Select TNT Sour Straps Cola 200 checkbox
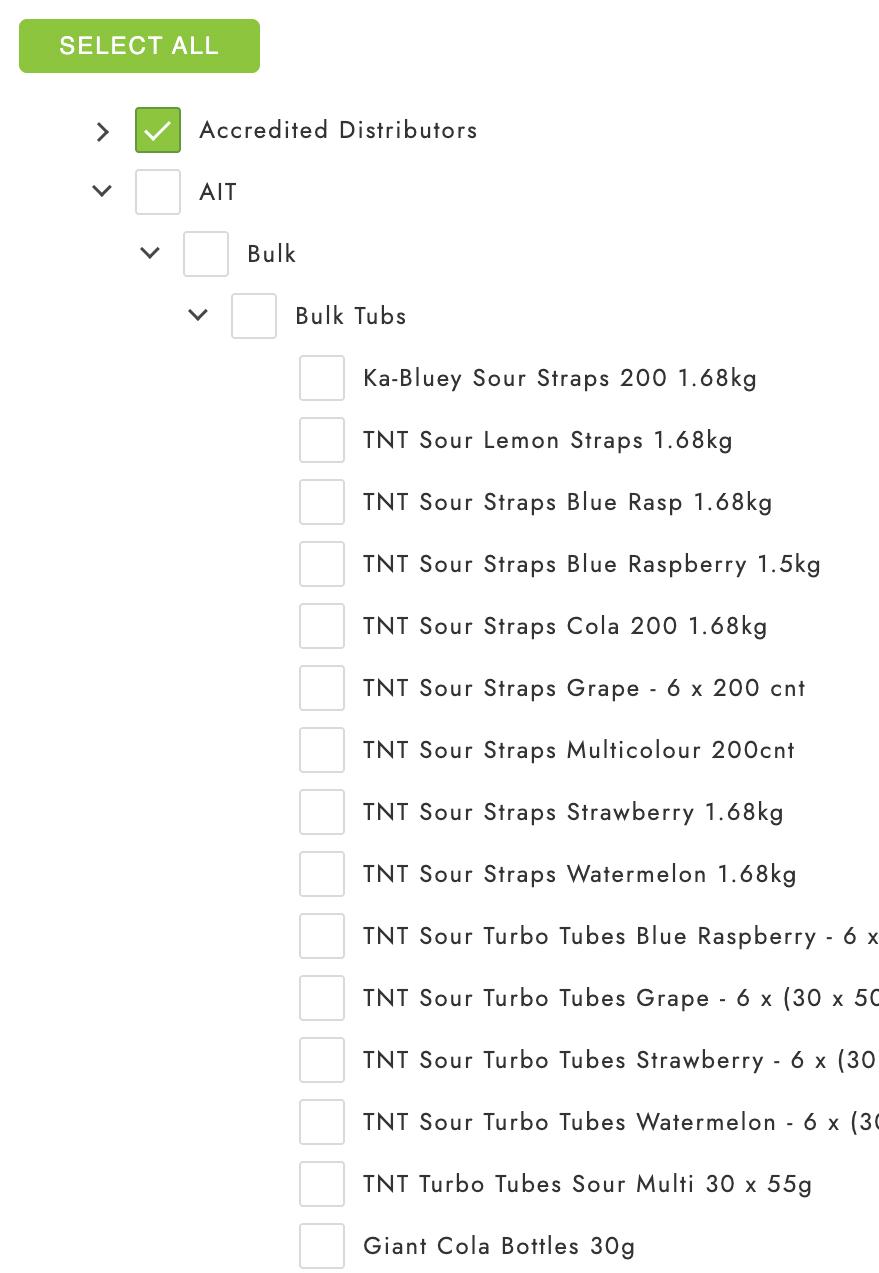The height and width of the screenshot is (1273, 879). tap(322, 626)
